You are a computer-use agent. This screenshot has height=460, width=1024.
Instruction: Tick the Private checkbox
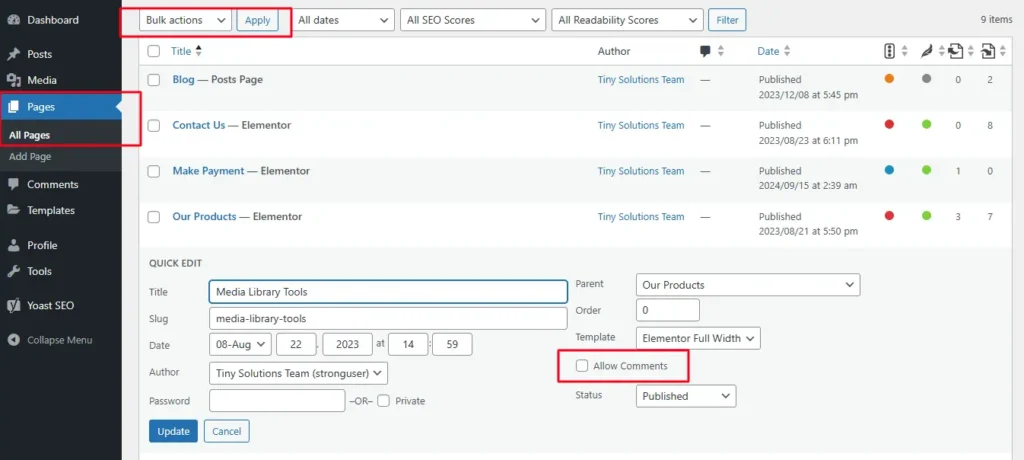click(x=383, y=401)
